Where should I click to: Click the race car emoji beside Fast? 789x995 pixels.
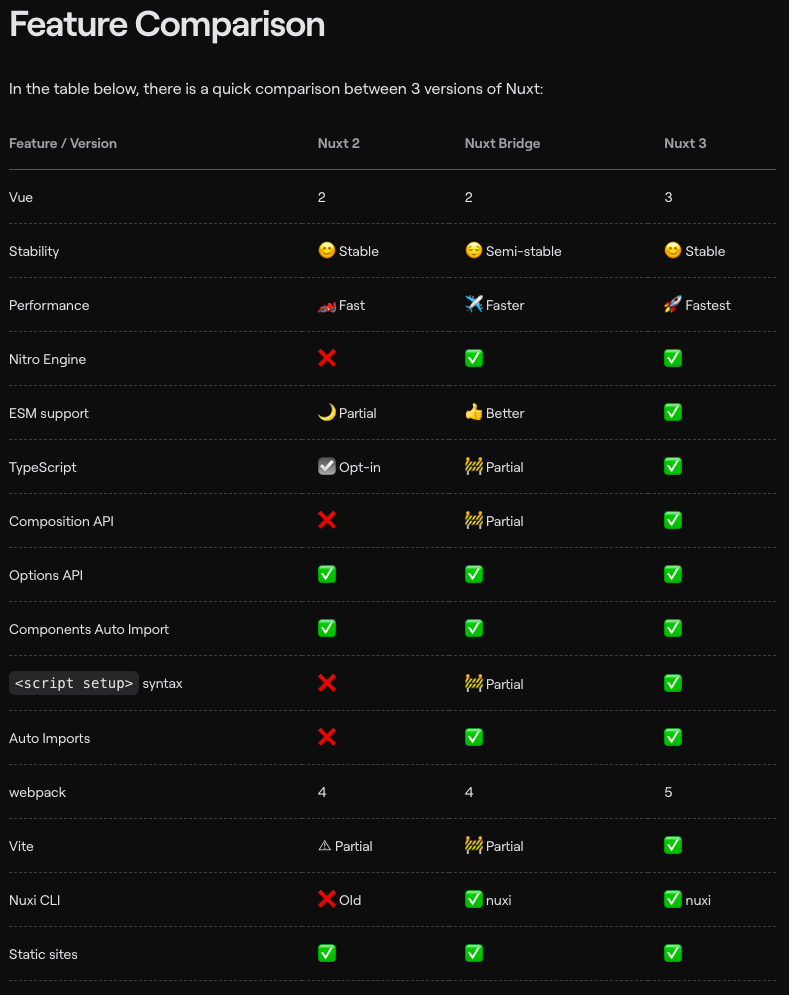pos(327,306)
